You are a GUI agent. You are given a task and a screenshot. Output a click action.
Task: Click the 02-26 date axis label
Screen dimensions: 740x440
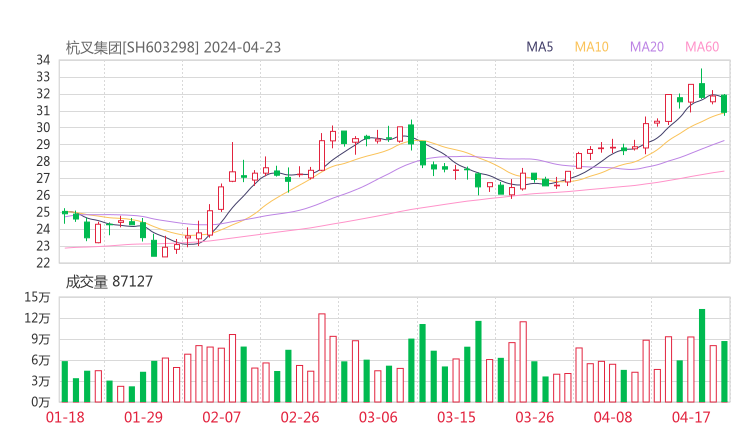(x=300, y=417)
